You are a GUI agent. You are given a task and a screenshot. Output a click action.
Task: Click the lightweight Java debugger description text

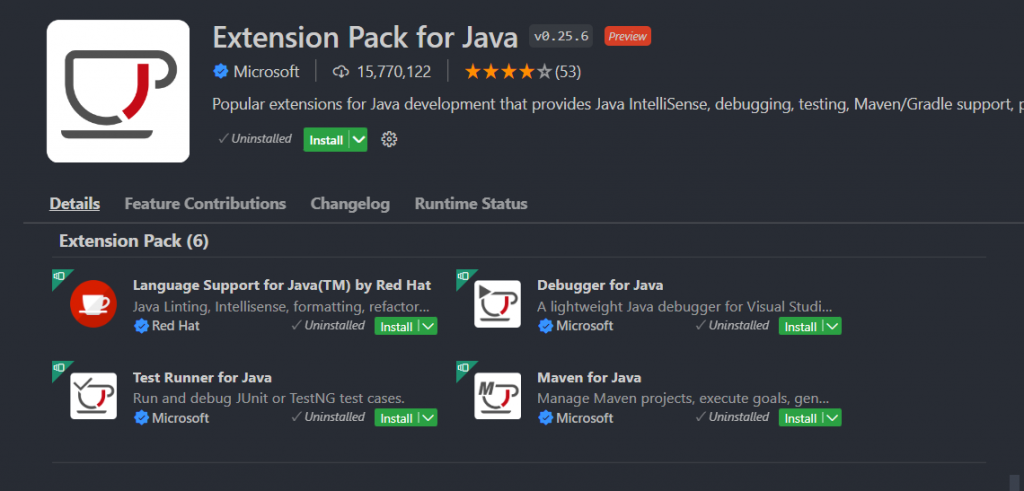coord(685,306)
